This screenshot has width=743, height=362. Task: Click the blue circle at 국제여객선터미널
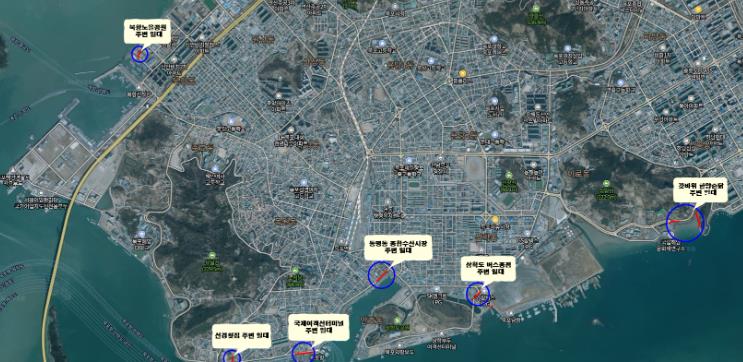303,353
